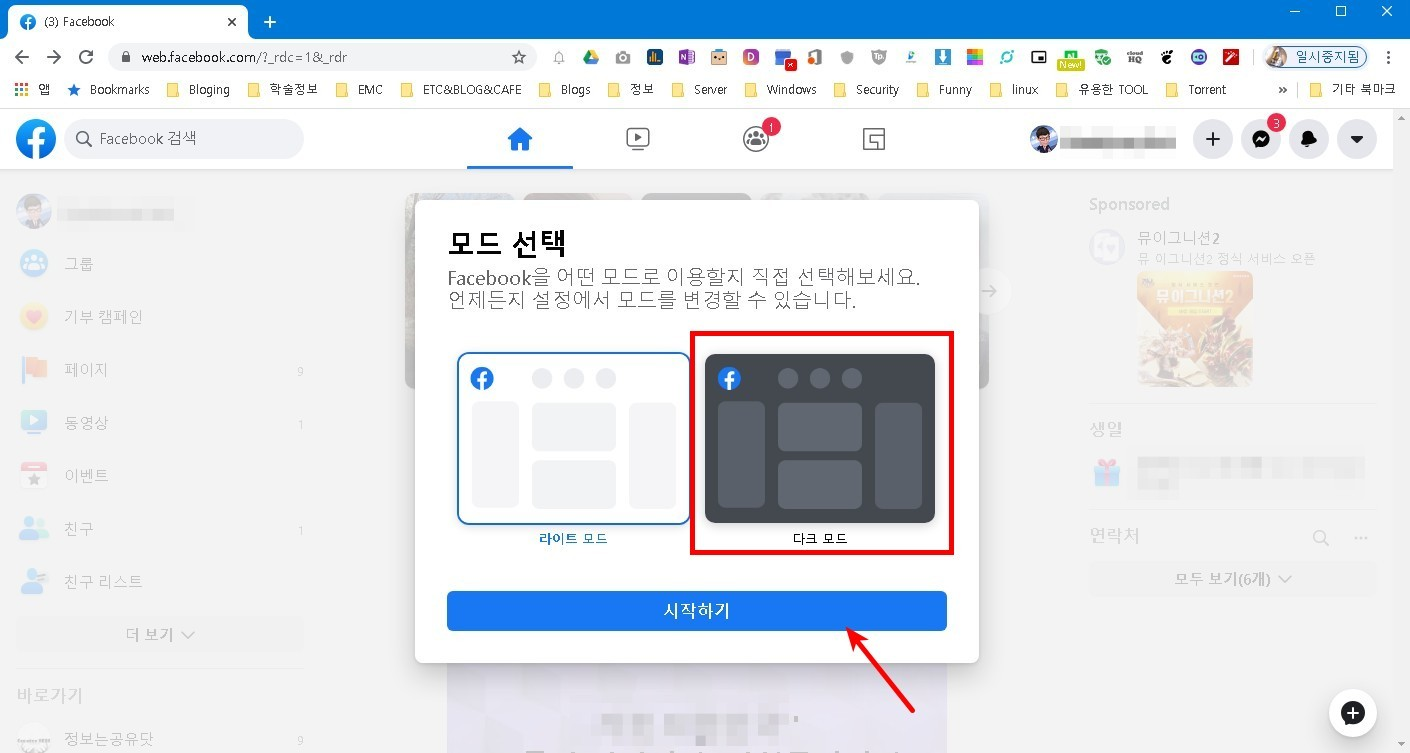Open the profile picture in left sidebar
The width and height of the screenshot is (1410, 753).
coord(34,211)
